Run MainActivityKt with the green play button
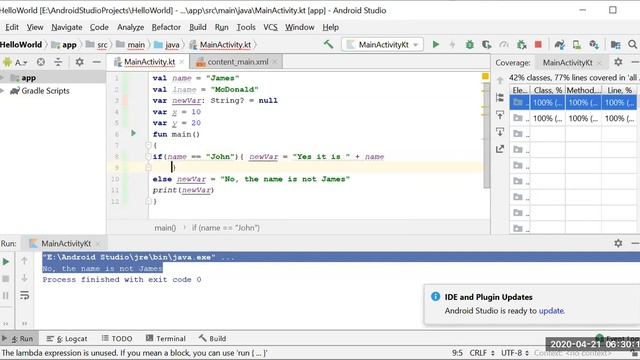 click(x=436, y=44)
